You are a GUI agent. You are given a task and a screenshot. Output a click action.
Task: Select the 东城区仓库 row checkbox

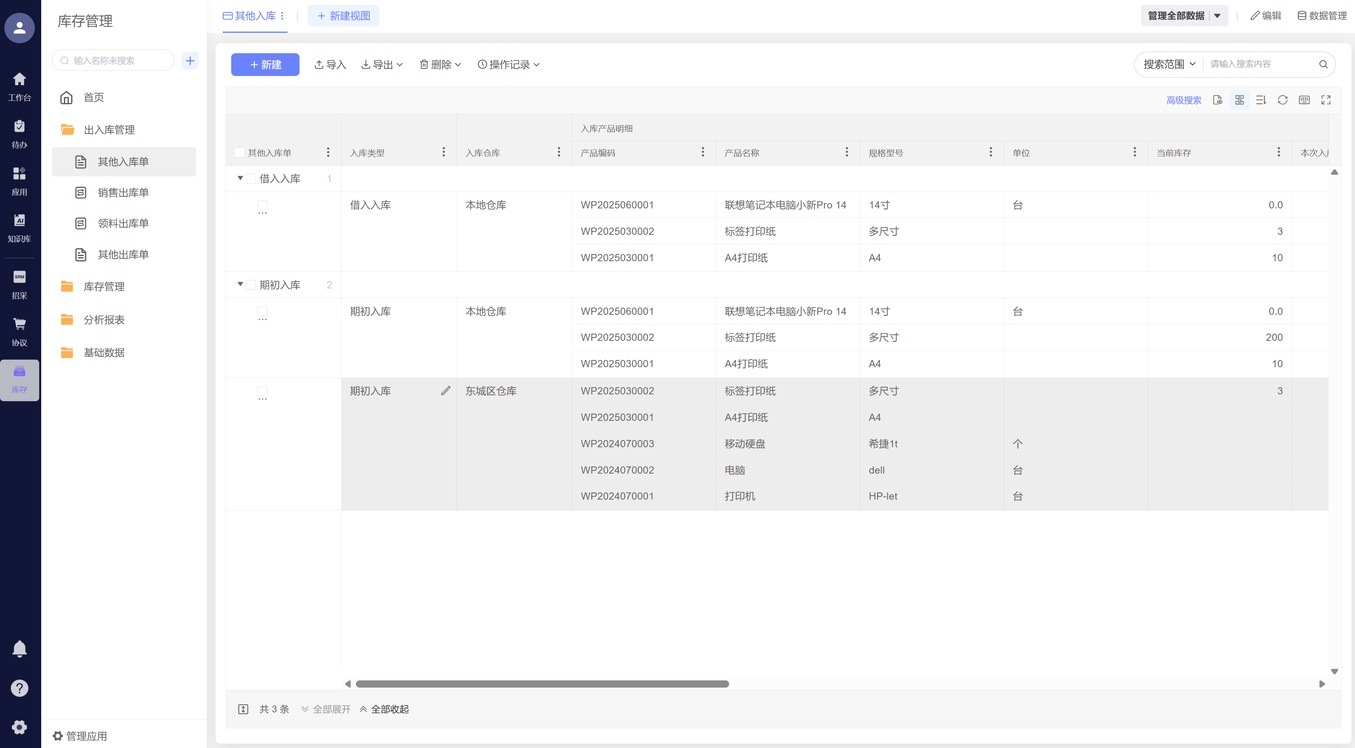262,392
